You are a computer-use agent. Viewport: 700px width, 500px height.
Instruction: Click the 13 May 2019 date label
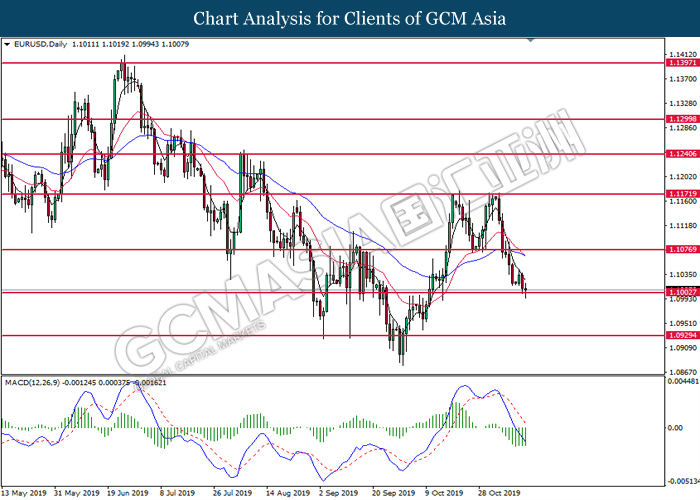click(24, 493)
